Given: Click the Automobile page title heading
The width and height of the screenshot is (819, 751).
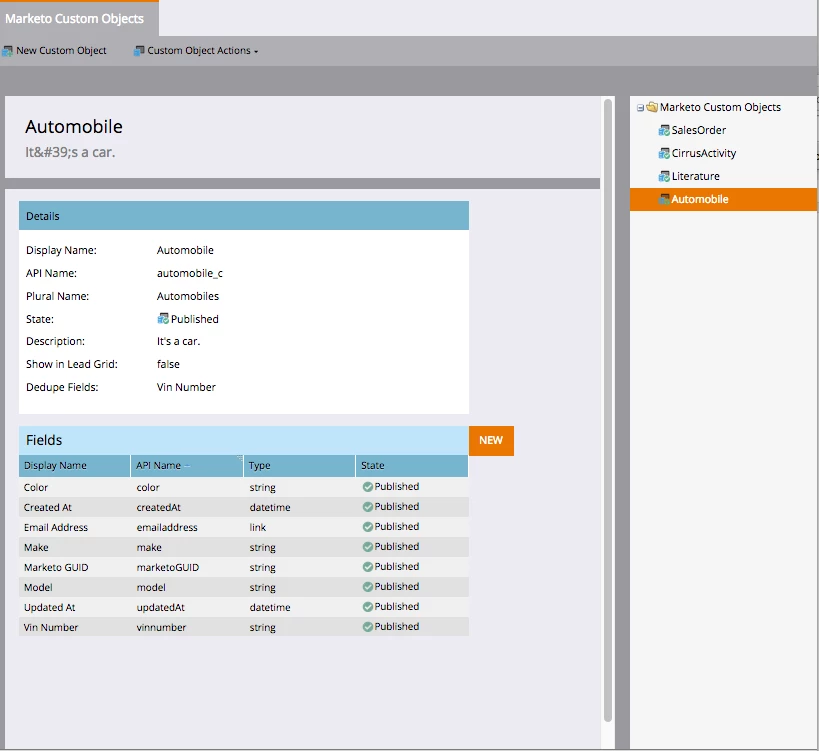Looking at the screenshot, I should 74,127.
